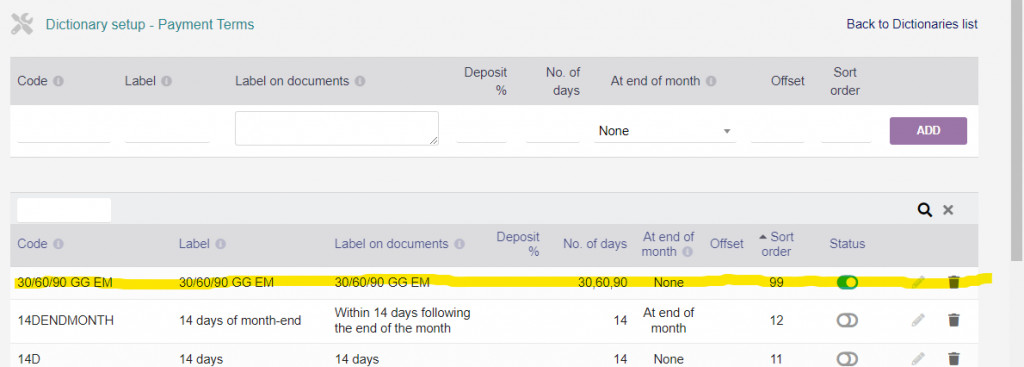This screenshot has width=1024, height=367.
Task: Sort list by Label column header
Action: tap(194, 244)
